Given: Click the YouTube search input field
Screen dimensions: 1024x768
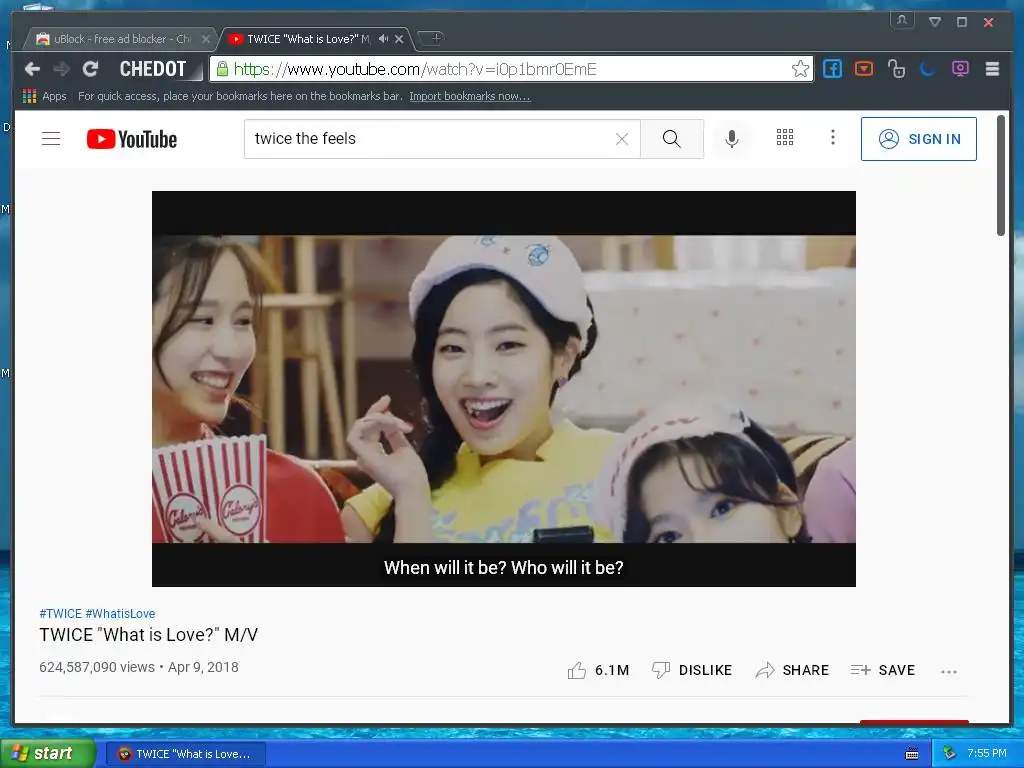Looking at the screenshot, I should 431,138.
